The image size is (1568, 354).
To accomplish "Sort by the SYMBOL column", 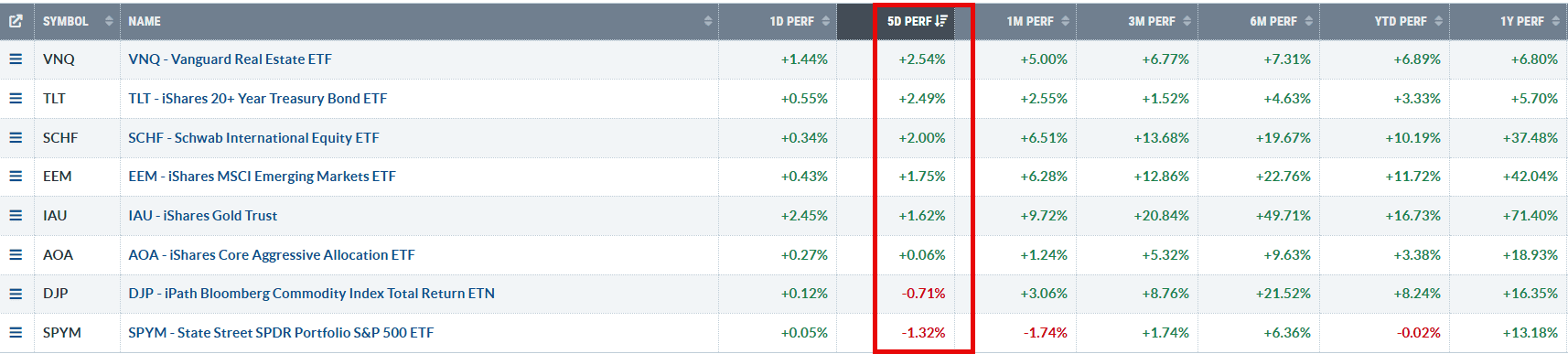I will (x=78, y=21).
